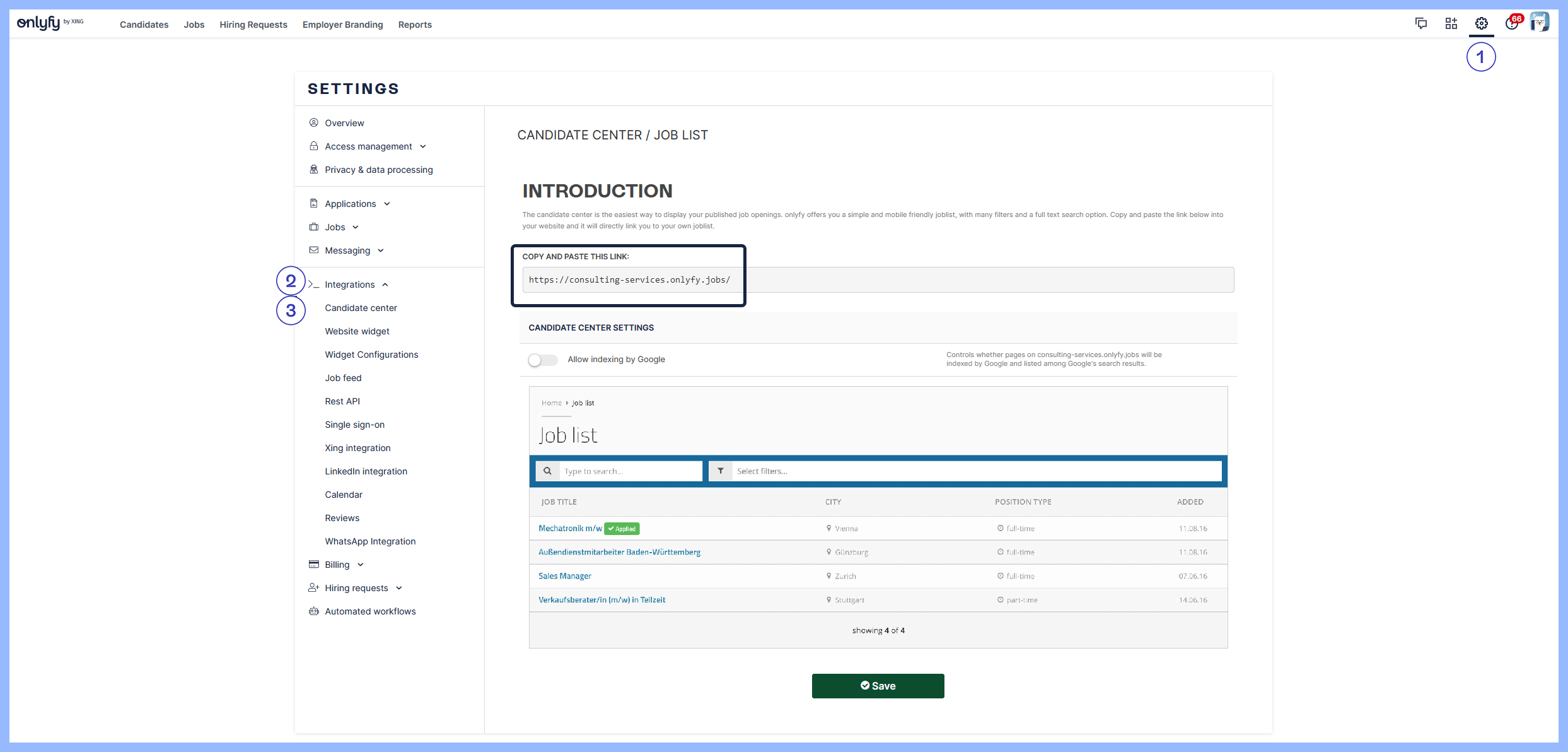This screenshot has width=1568, height=752.
Task: Toggle Allow indexing by Google switch
Action: (x=542, y=360)
